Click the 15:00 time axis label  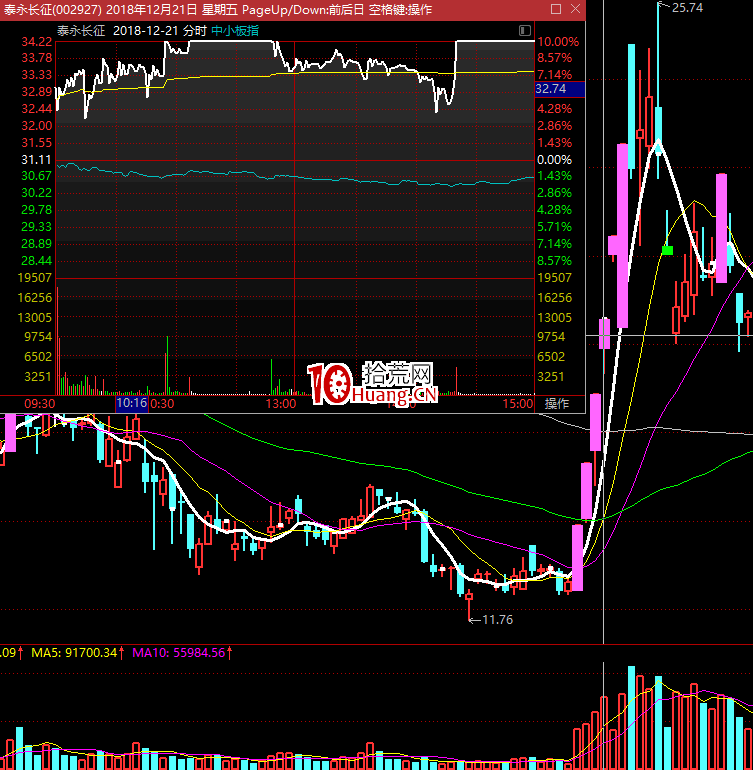tap(518, 404)
